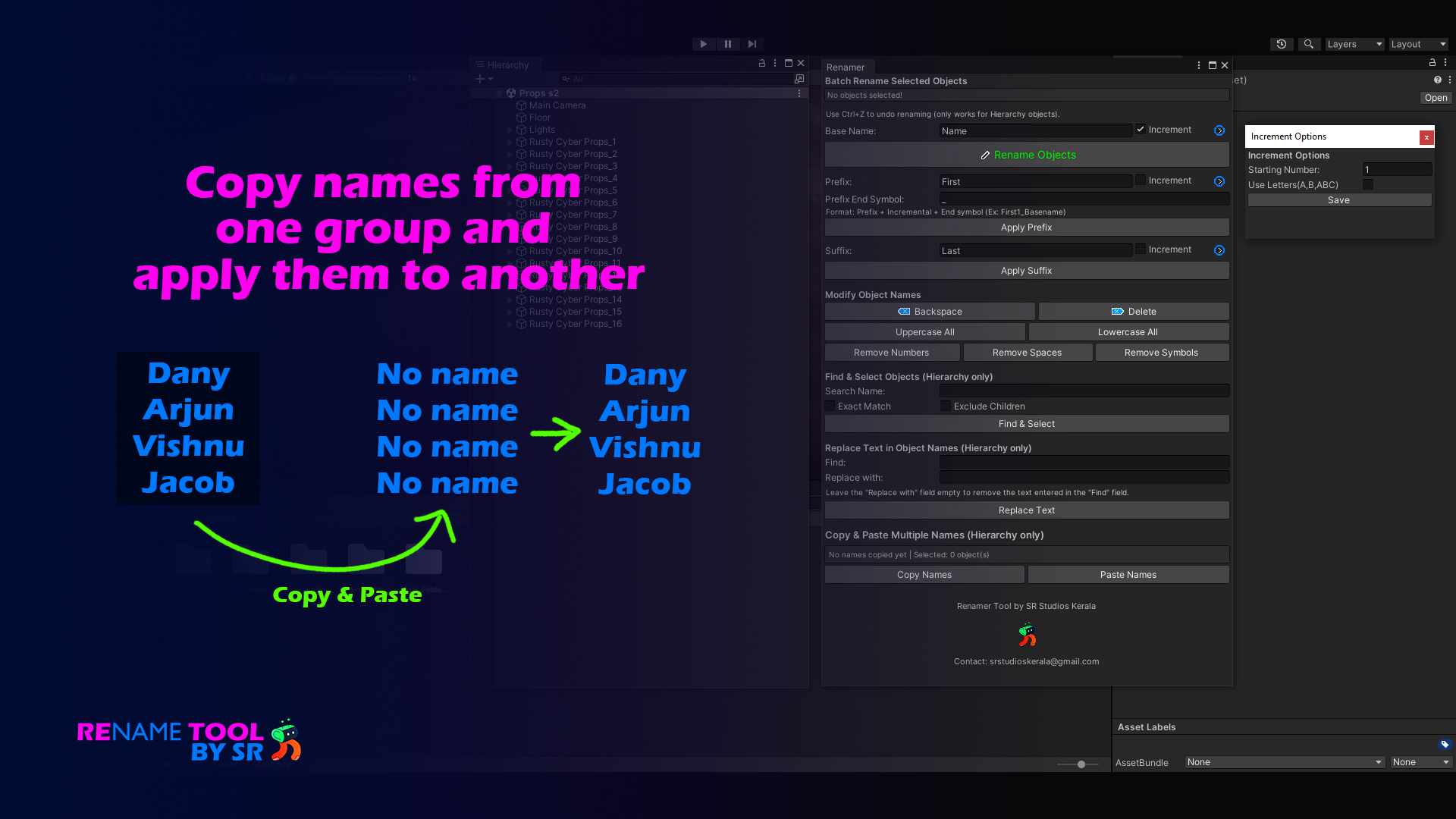
Task: Toggle the Inspector panel lock
Action: coord(1432,63)
